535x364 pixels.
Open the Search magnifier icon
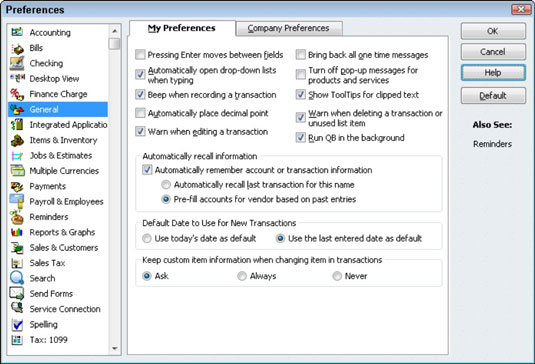[x=17, y=278]
